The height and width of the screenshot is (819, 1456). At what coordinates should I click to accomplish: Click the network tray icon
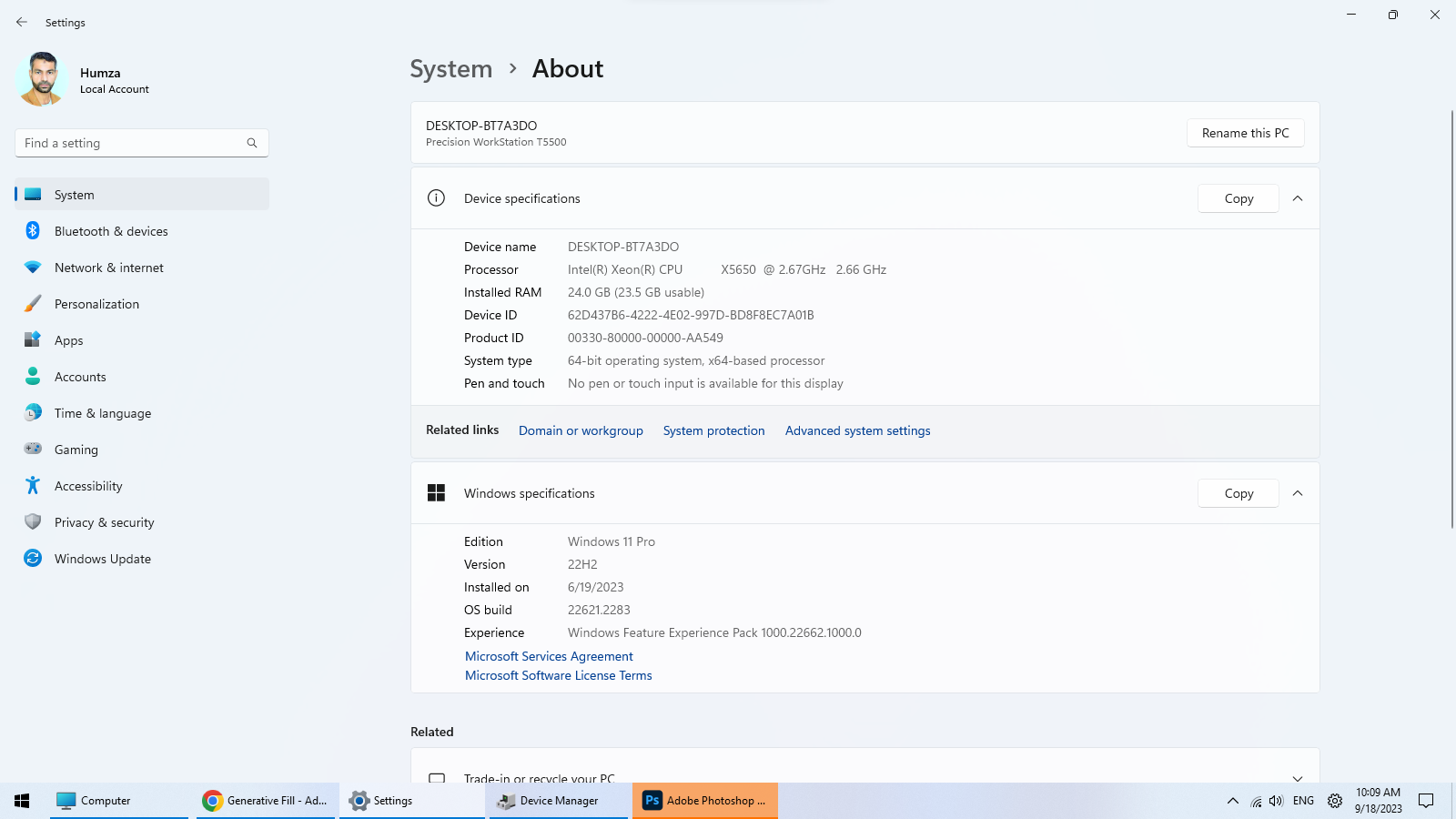1256,801
